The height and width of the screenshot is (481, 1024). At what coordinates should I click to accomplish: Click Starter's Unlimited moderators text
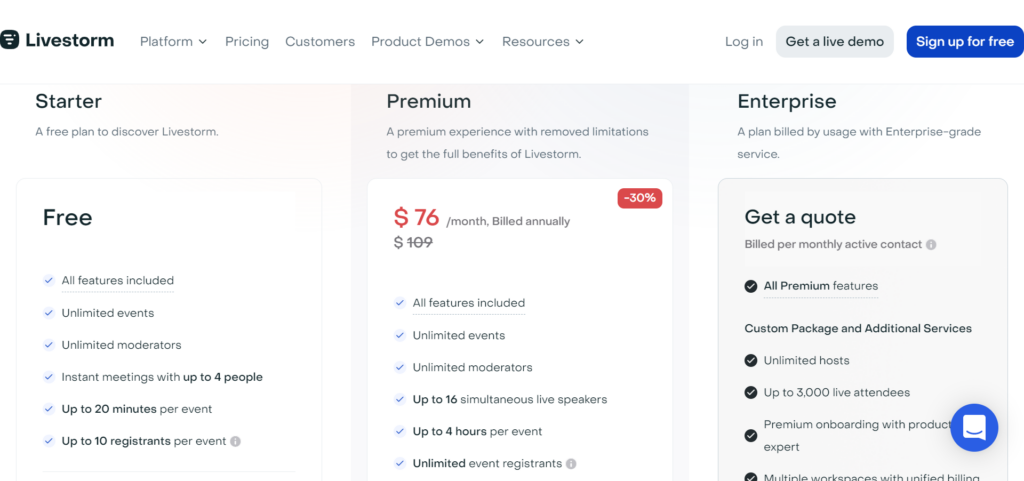tap(121, 345)
